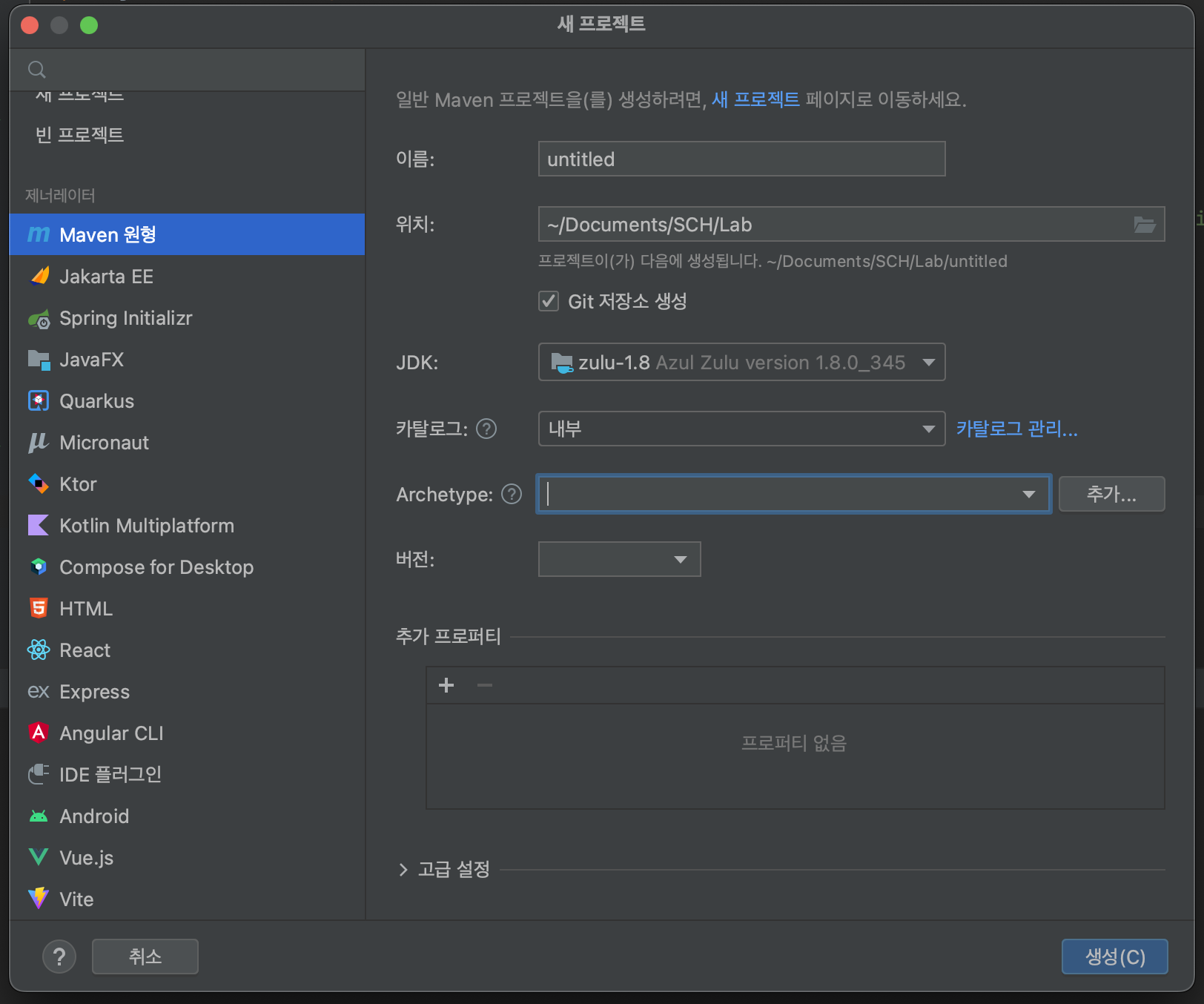The image size is (1204, 1004).
Task: Click the 이름 field containing untitled
Action: coord(741,159)
